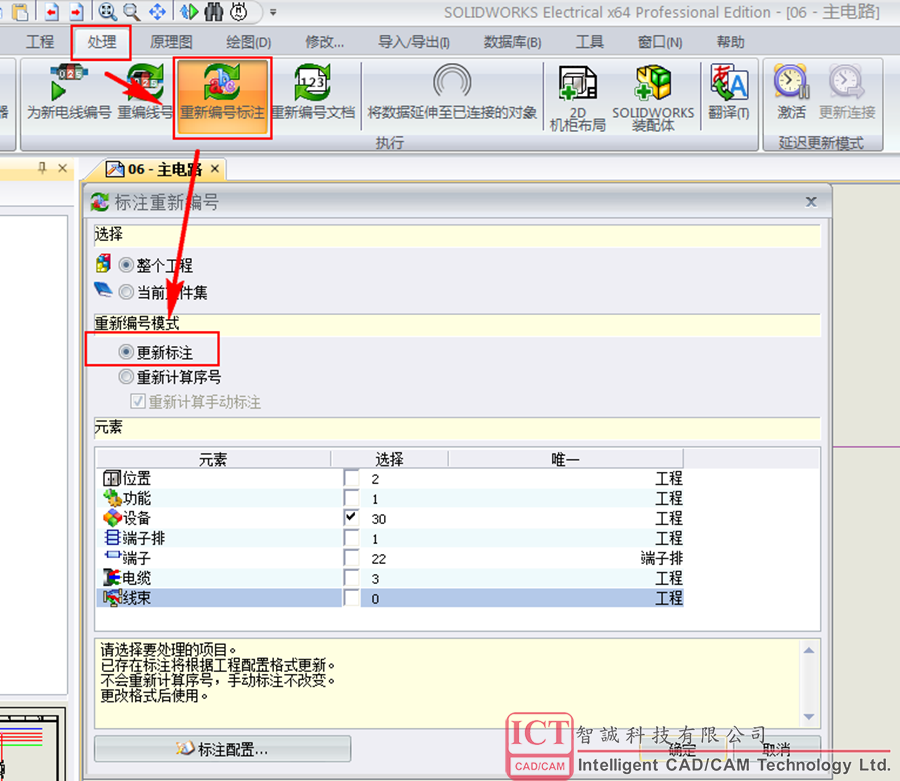Click message box scrollbar down arrow
The height and width of the screenshot is (781, 900).
click(809, 716)
